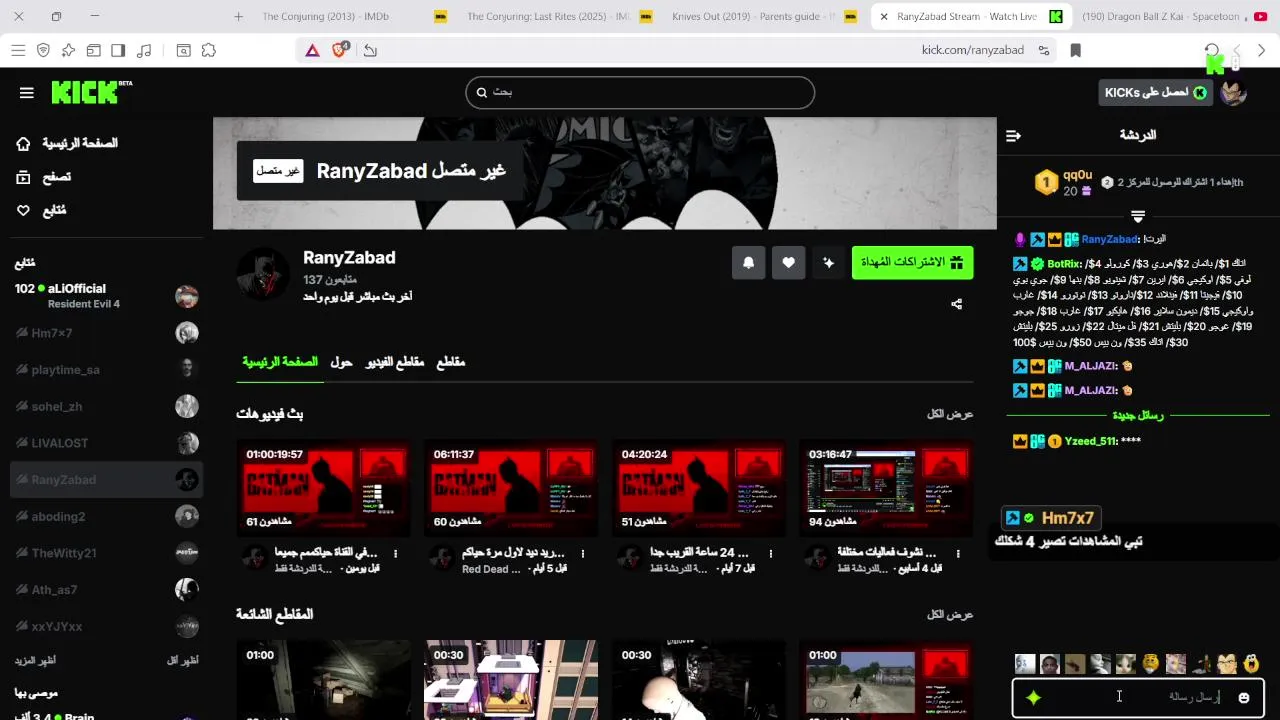
Task: Go forward with the browser arrow
Action: click(1262, 50)
